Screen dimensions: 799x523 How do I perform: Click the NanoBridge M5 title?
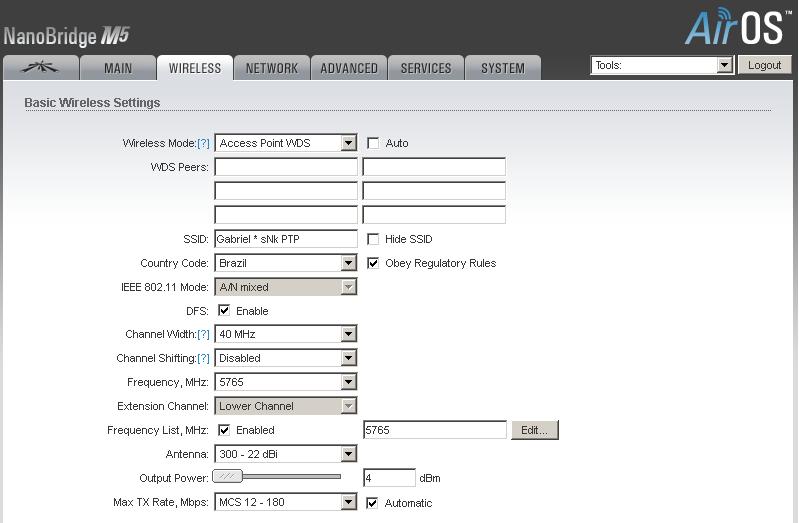pos(66,36)
